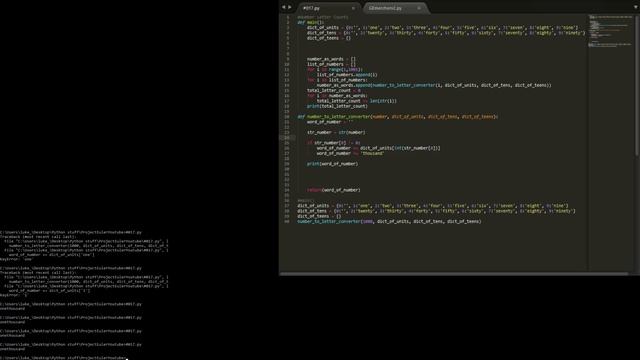
Task: Click the previous-tab left arrow in the editor
Action: point(284,7)
